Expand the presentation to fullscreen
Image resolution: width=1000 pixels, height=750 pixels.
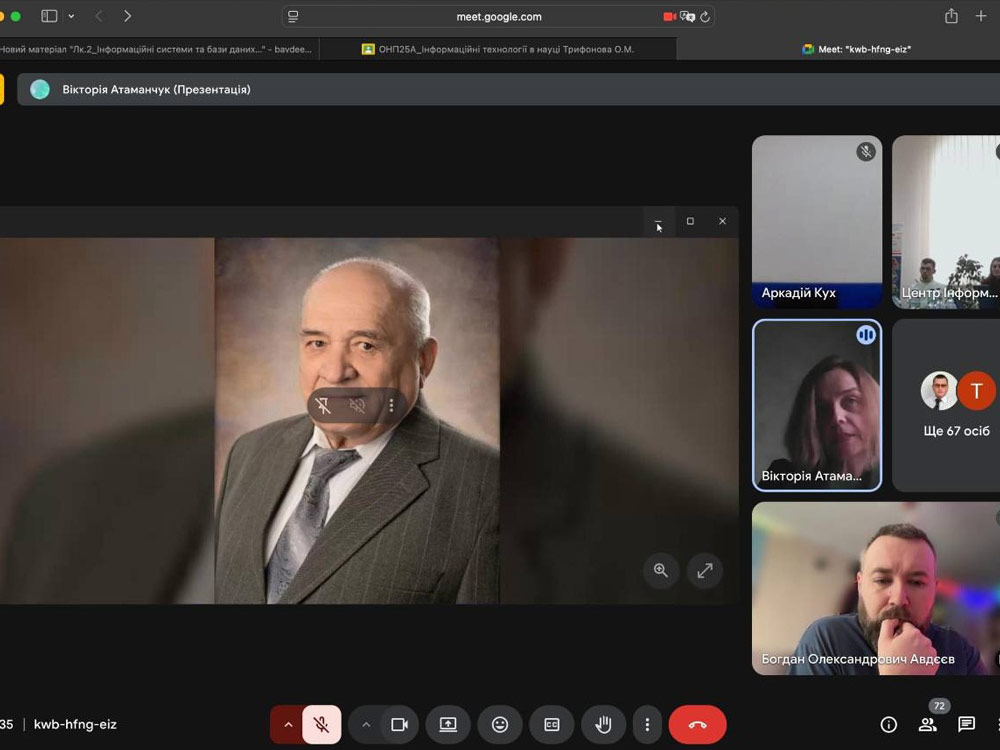[x=705, y=570]
